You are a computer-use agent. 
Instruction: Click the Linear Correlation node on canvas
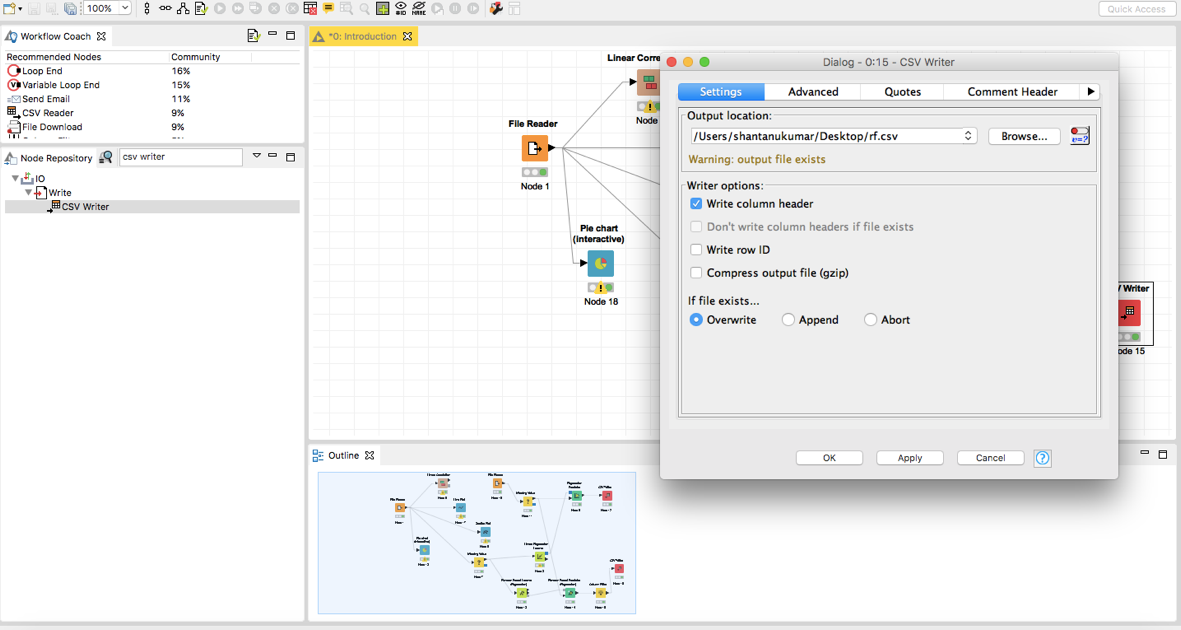(648, 82)
